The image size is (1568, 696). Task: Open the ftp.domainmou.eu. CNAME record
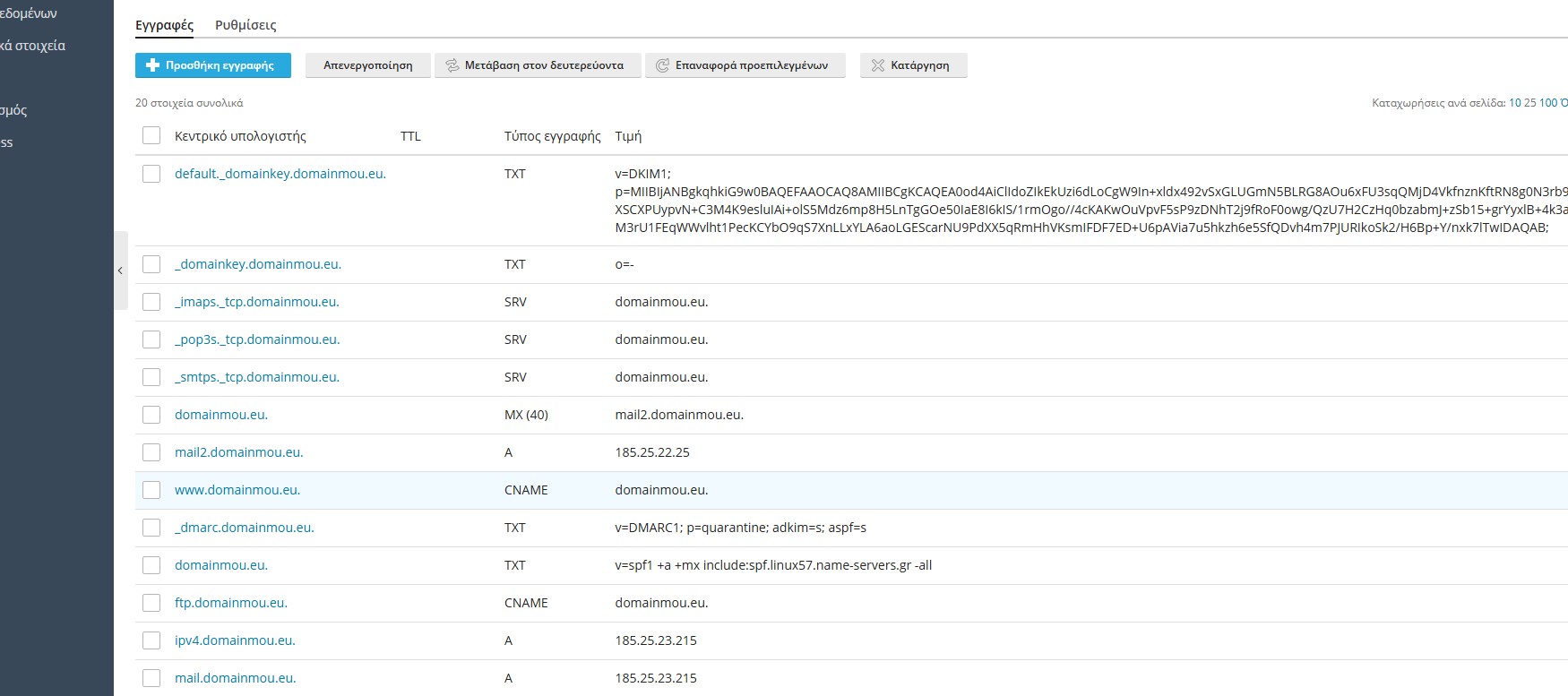[x=230, y=603]
